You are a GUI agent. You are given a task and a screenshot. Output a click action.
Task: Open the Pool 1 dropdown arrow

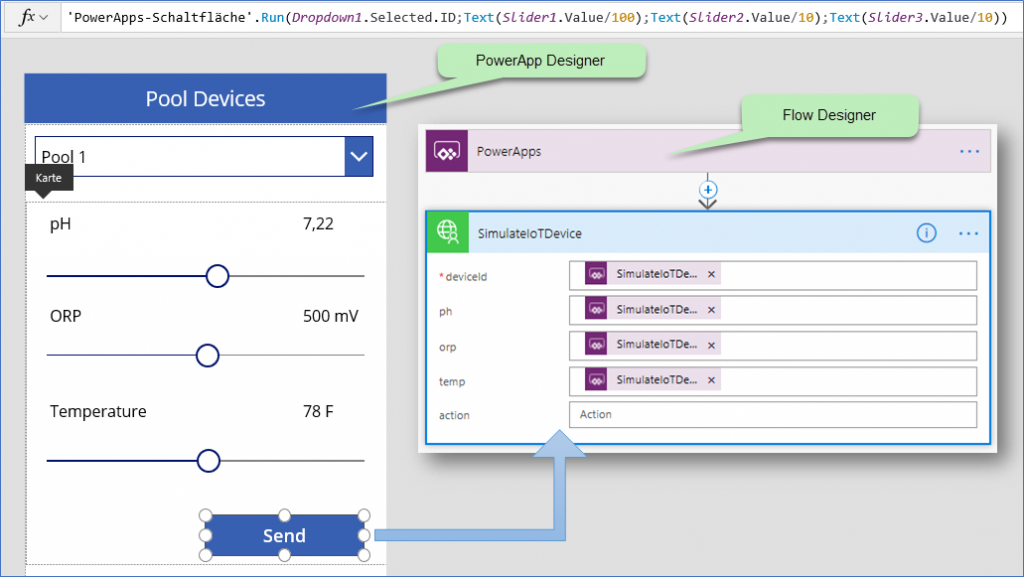pos(359,157)
